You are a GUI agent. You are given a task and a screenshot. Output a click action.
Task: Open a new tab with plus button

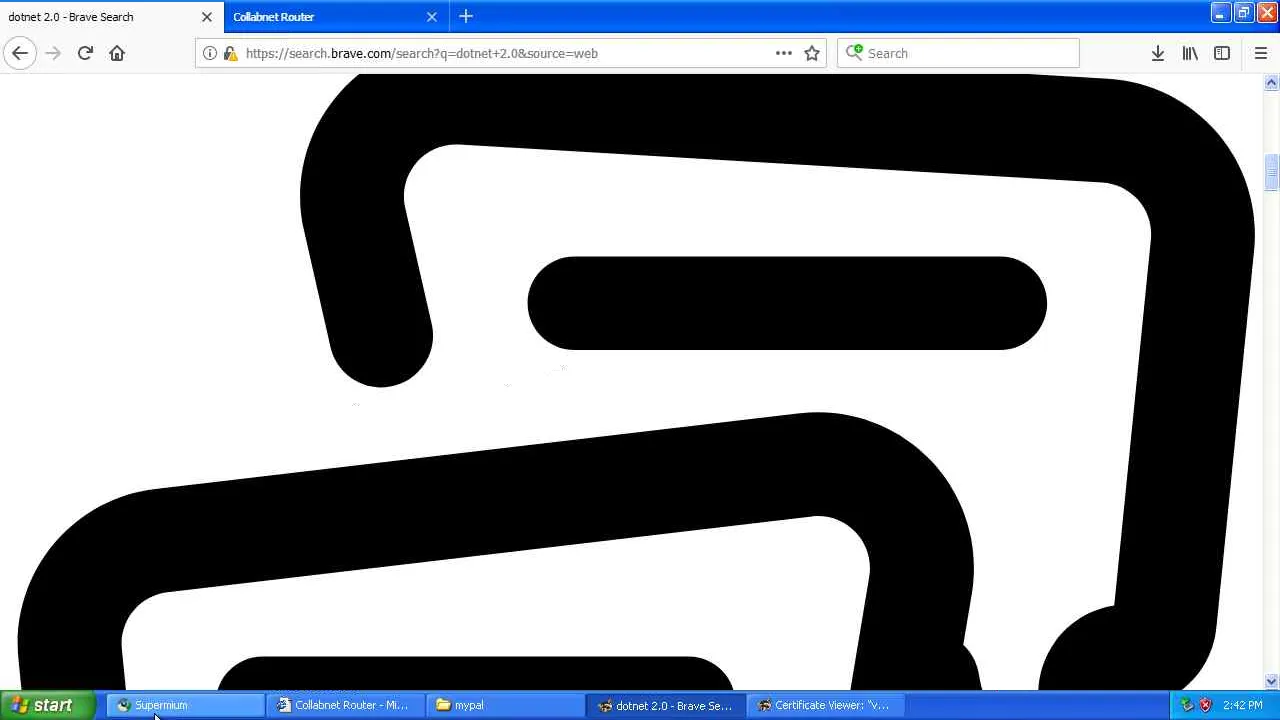coord(466,16)
